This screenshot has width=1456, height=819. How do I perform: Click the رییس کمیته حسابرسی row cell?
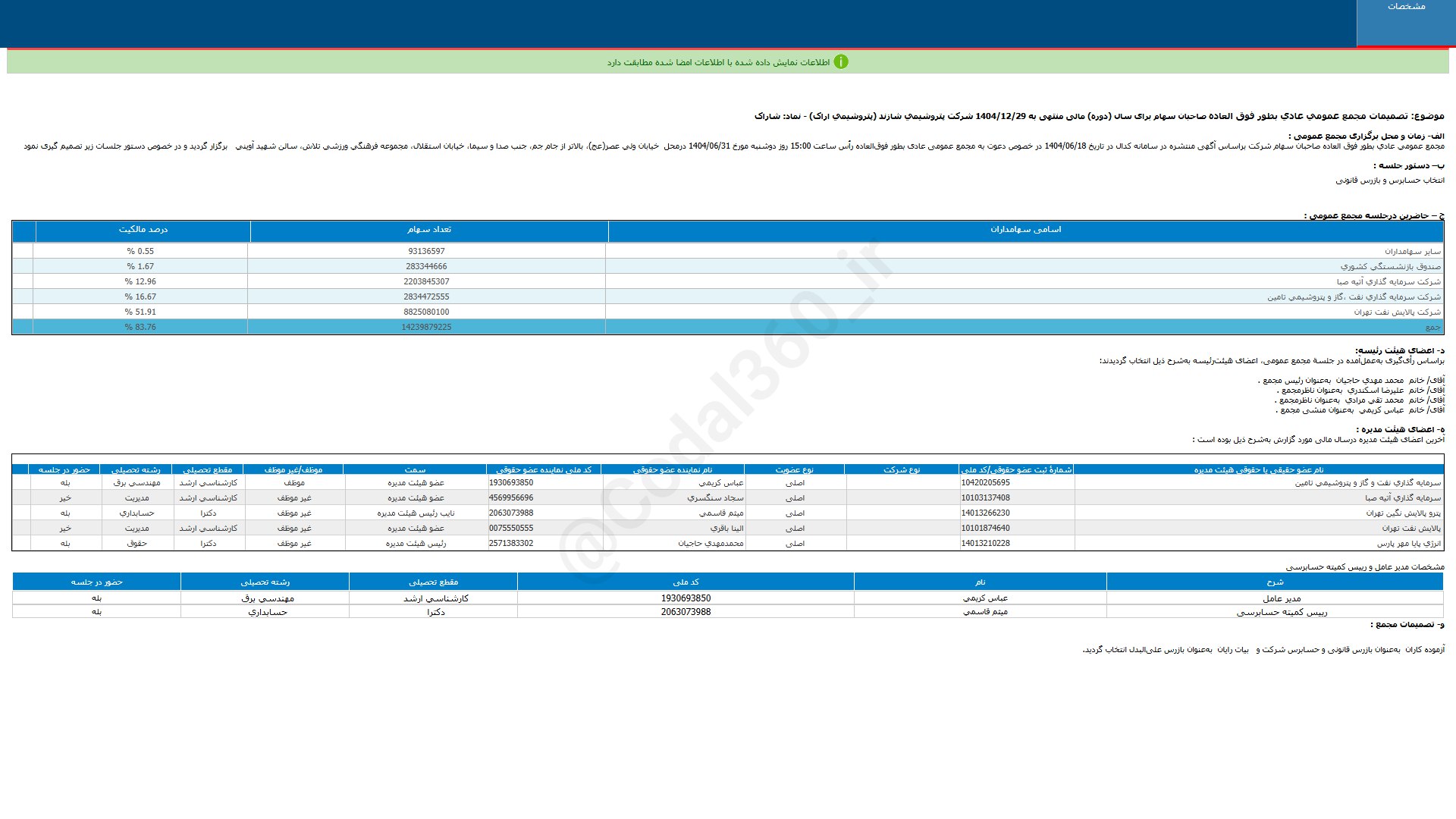click(x=1282, y=612)
